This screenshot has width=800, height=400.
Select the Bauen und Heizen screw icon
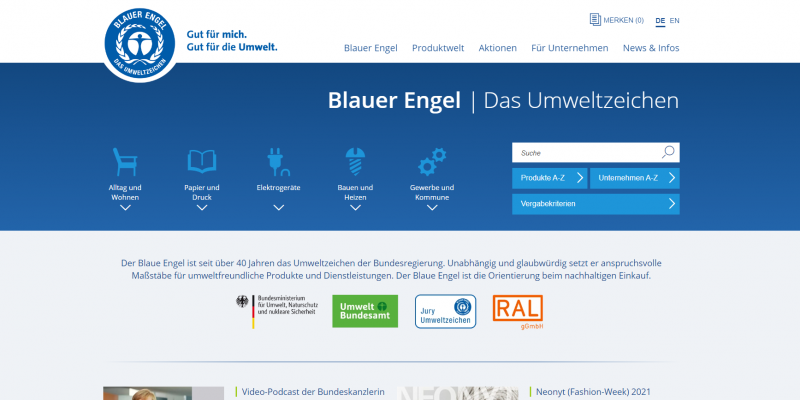[355, 162]
